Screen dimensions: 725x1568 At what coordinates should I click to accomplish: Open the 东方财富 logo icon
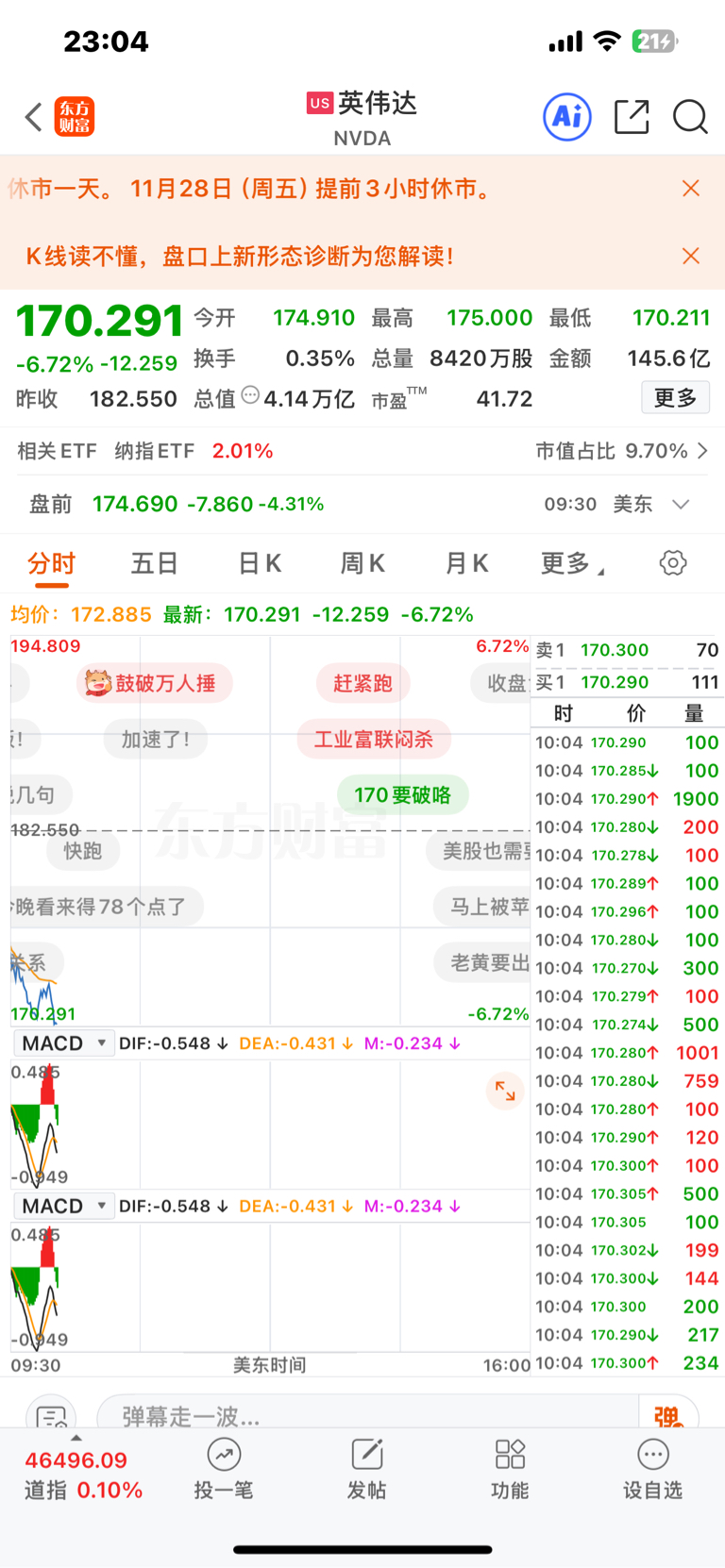tap(75, 117)
